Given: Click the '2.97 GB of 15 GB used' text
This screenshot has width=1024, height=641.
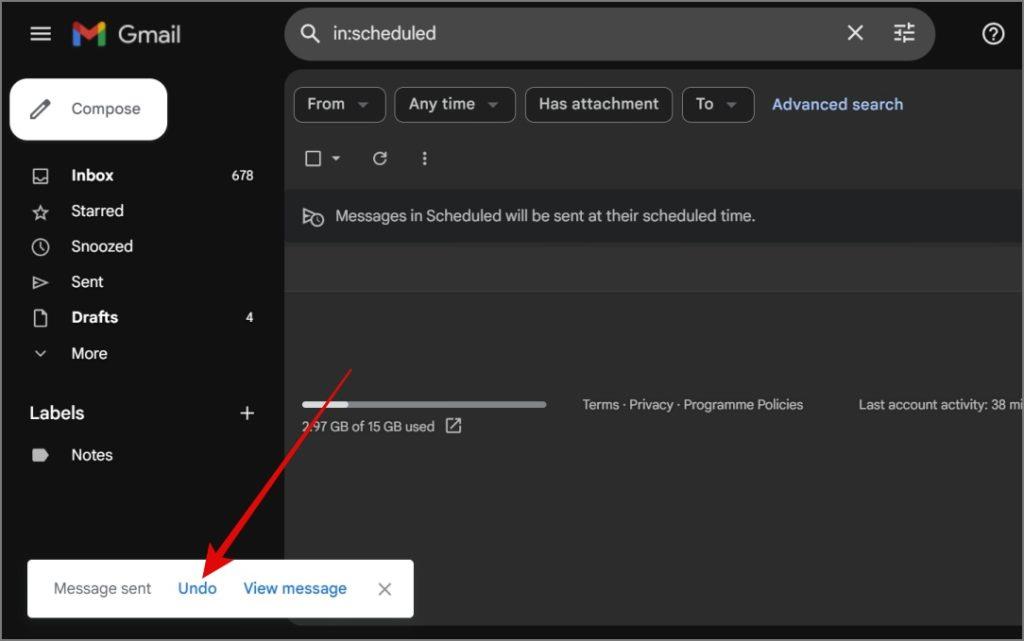Looking at the screenshot, I should 368,427.
